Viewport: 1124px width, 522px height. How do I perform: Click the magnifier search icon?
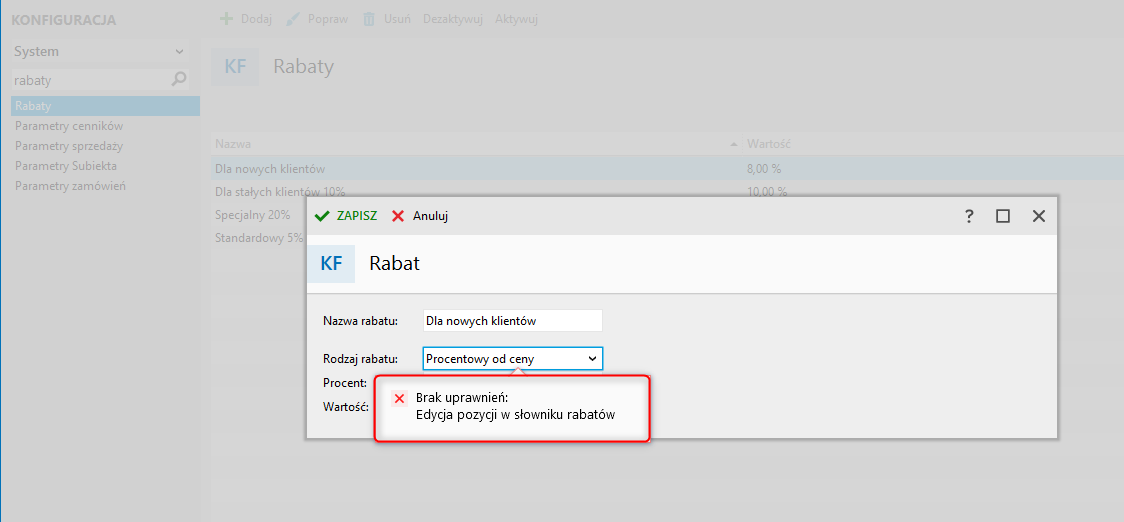click(x=179, y=80)
